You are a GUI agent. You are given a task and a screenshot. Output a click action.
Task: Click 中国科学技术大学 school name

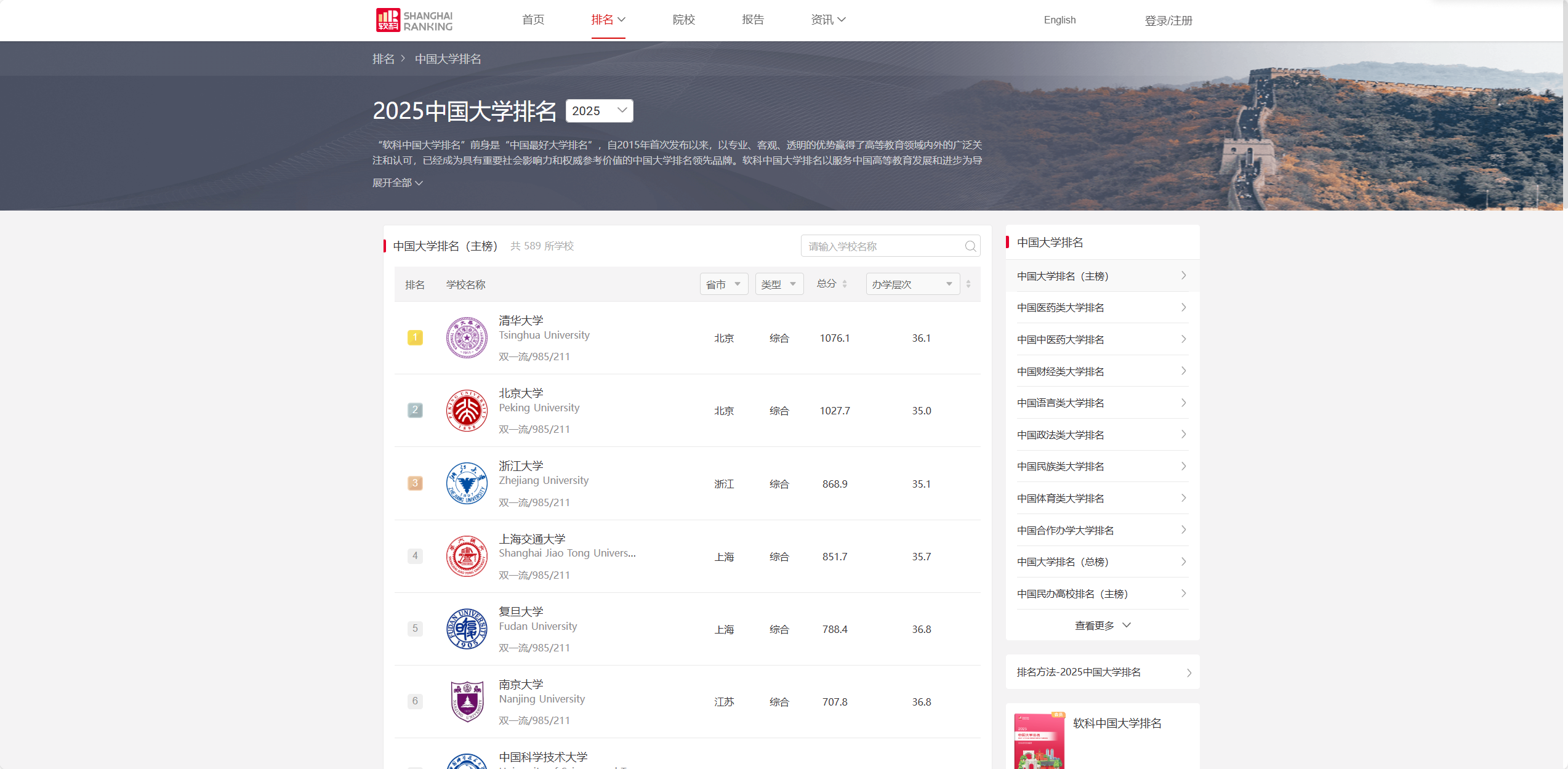pos(543,757)
